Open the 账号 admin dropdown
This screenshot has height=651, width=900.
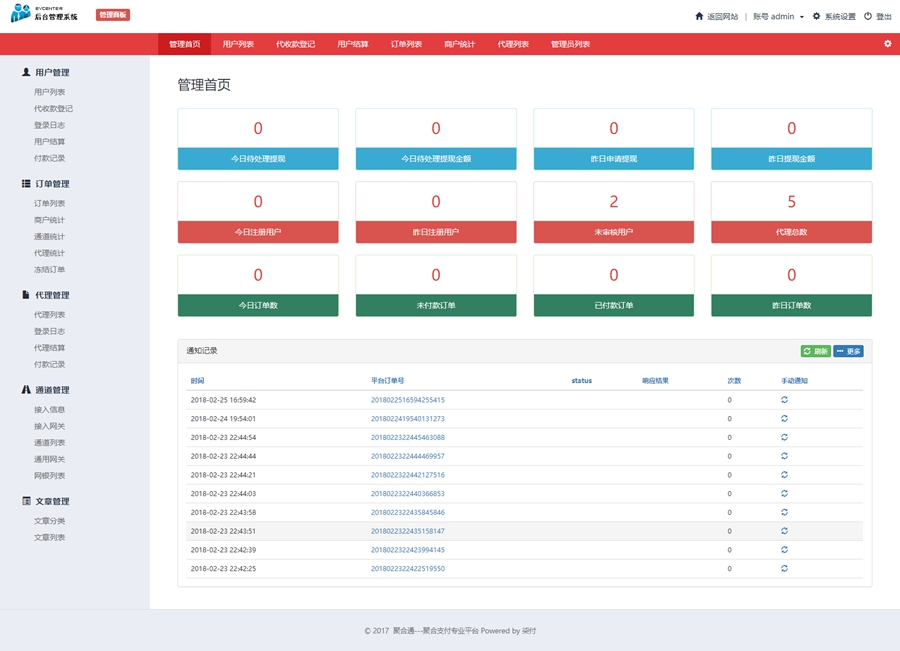(778, 16)
